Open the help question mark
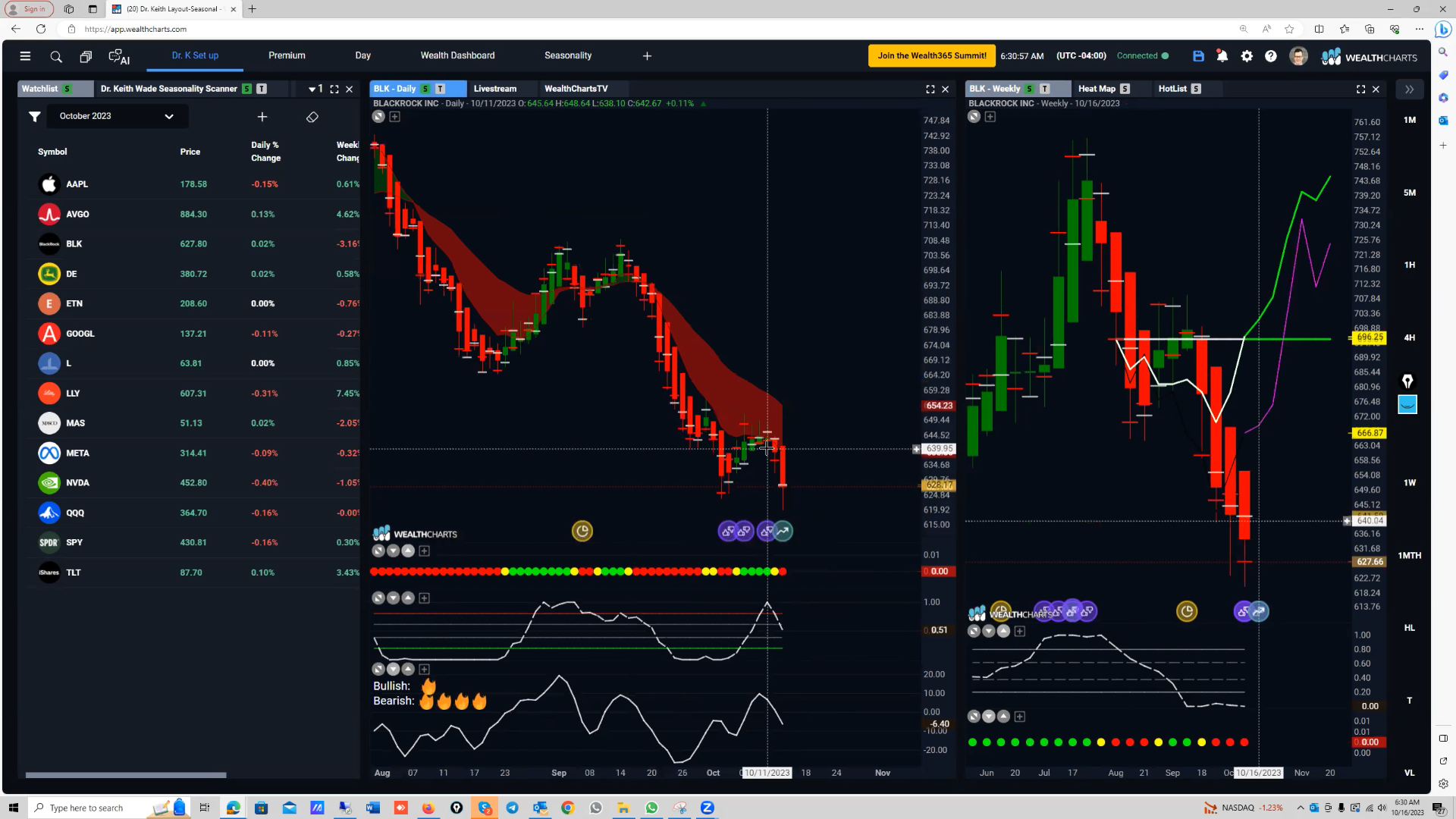Screen dimensions: 1456x819 pos(1271,56)
